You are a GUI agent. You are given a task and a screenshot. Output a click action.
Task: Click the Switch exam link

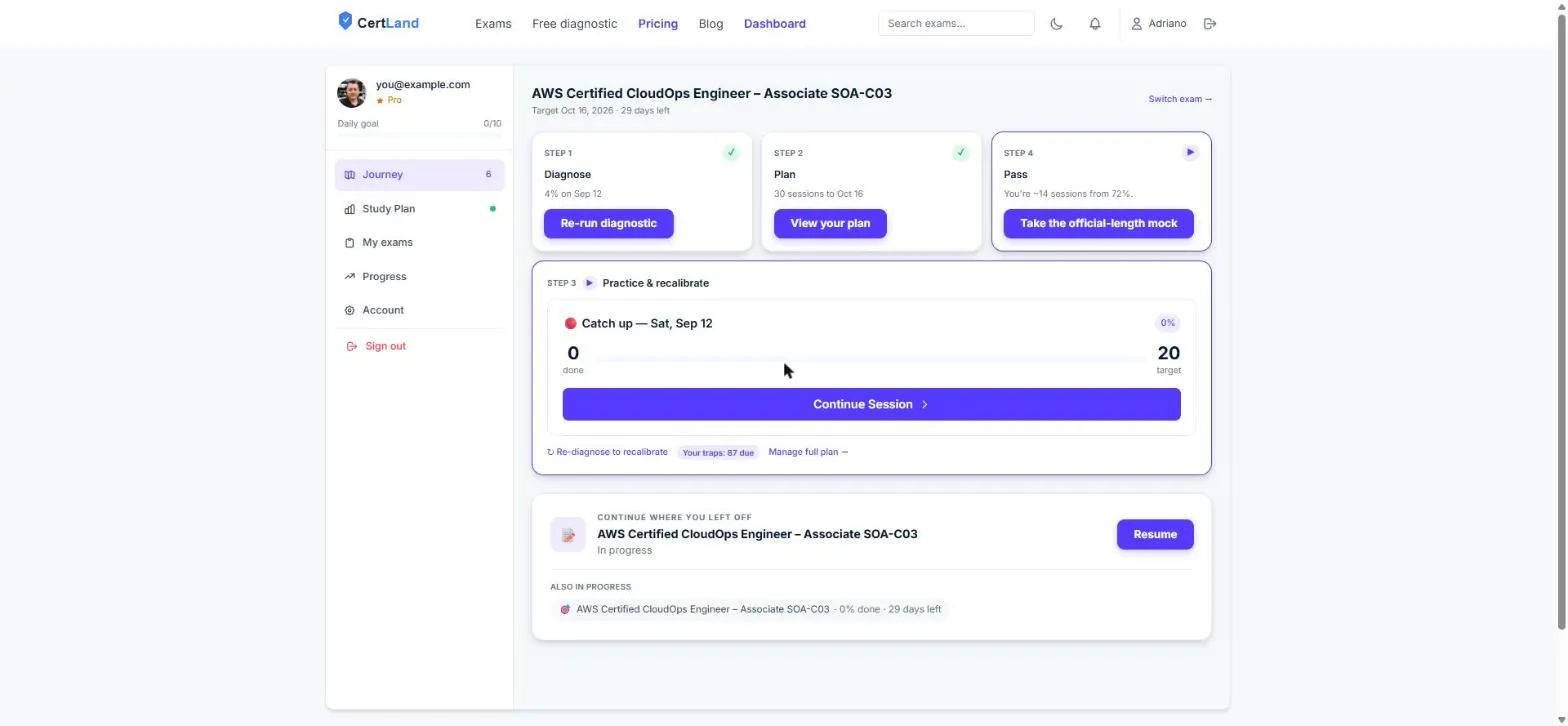tap(1180, 99)
